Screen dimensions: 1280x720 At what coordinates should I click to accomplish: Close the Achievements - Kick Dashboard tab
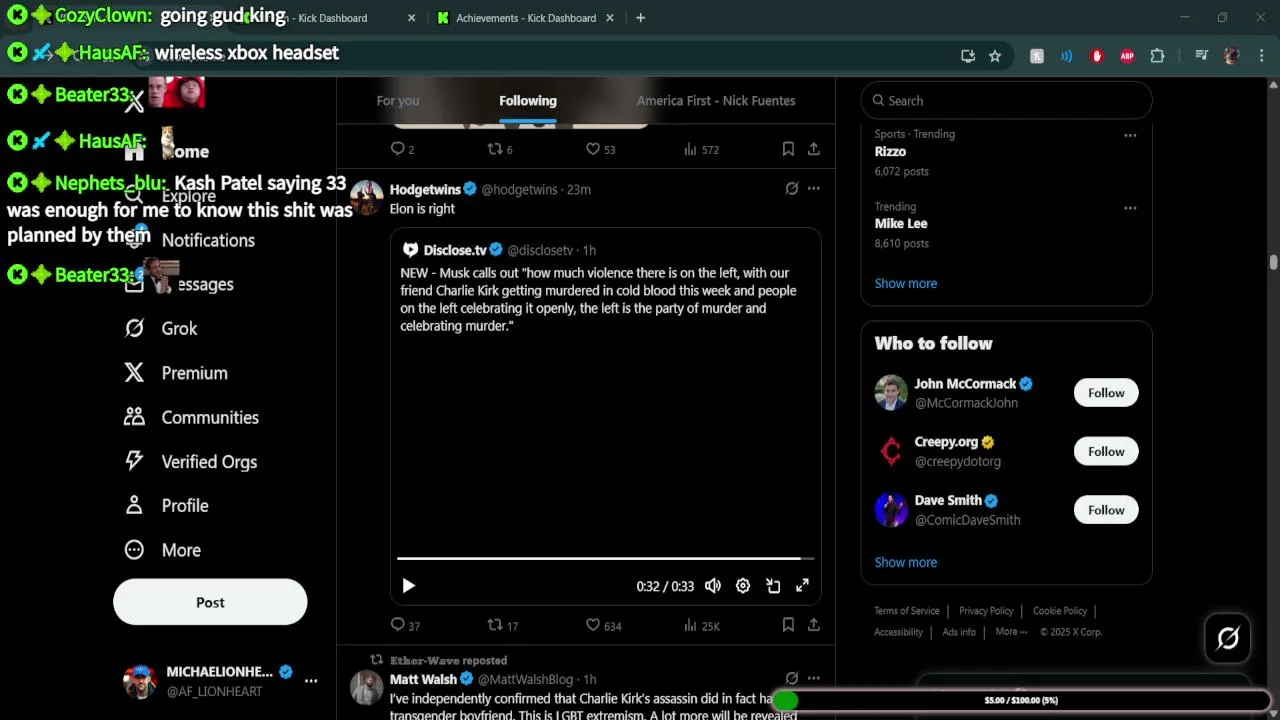click(610, 18)
